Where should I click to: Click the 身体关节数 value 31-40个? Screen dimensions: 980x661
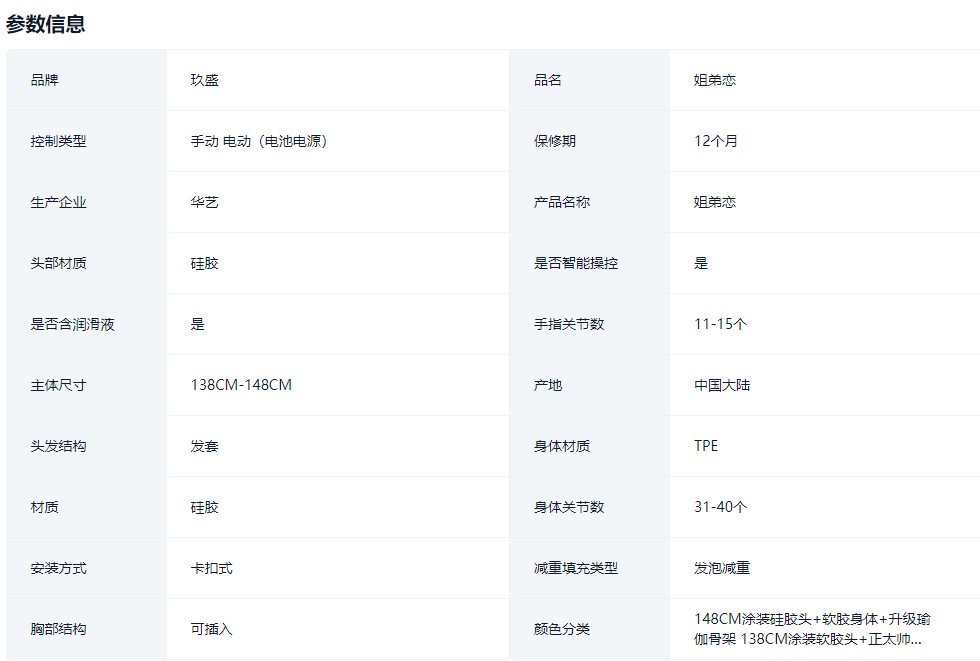[721, 507]
